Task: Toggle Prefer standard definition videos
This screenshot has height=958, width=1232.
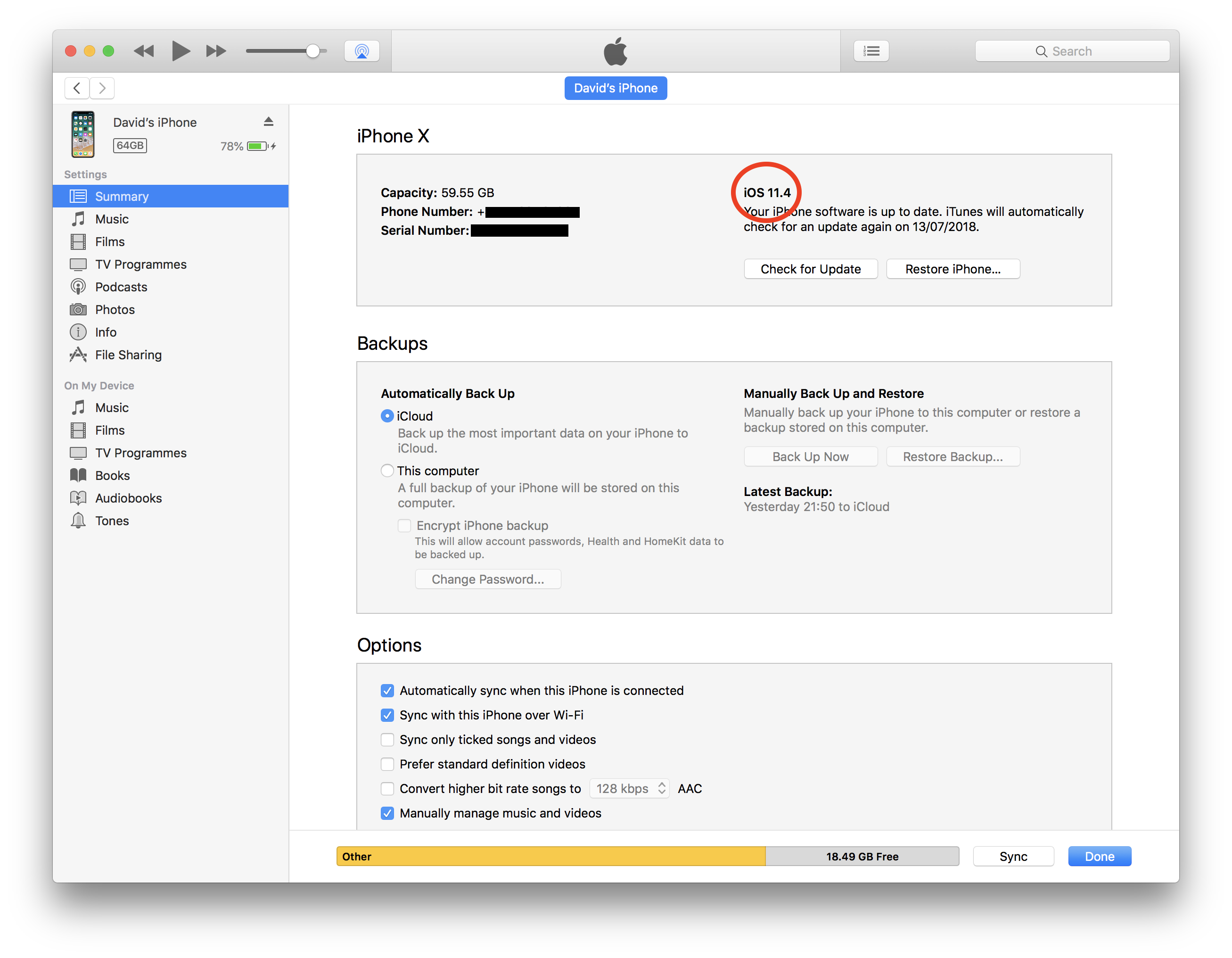Action: click(x=387, y=764)
